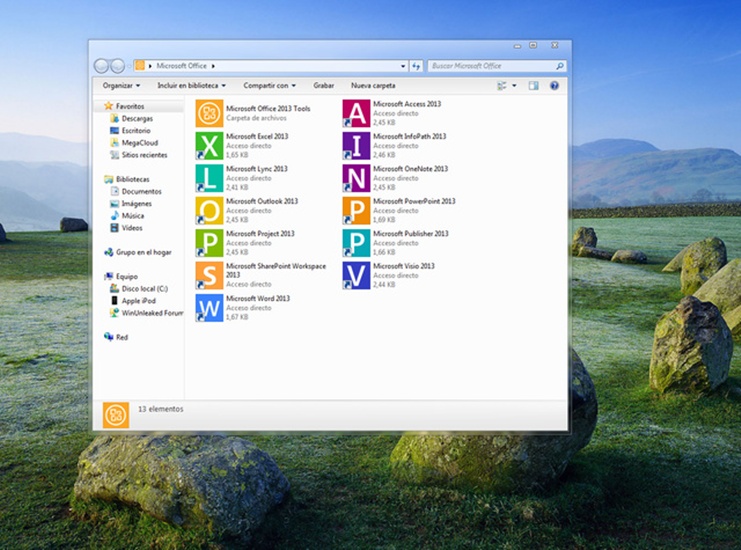Open the Microsoft Office 2013 Tools folder
741x550 pixels.
click(x=209, y=113)
